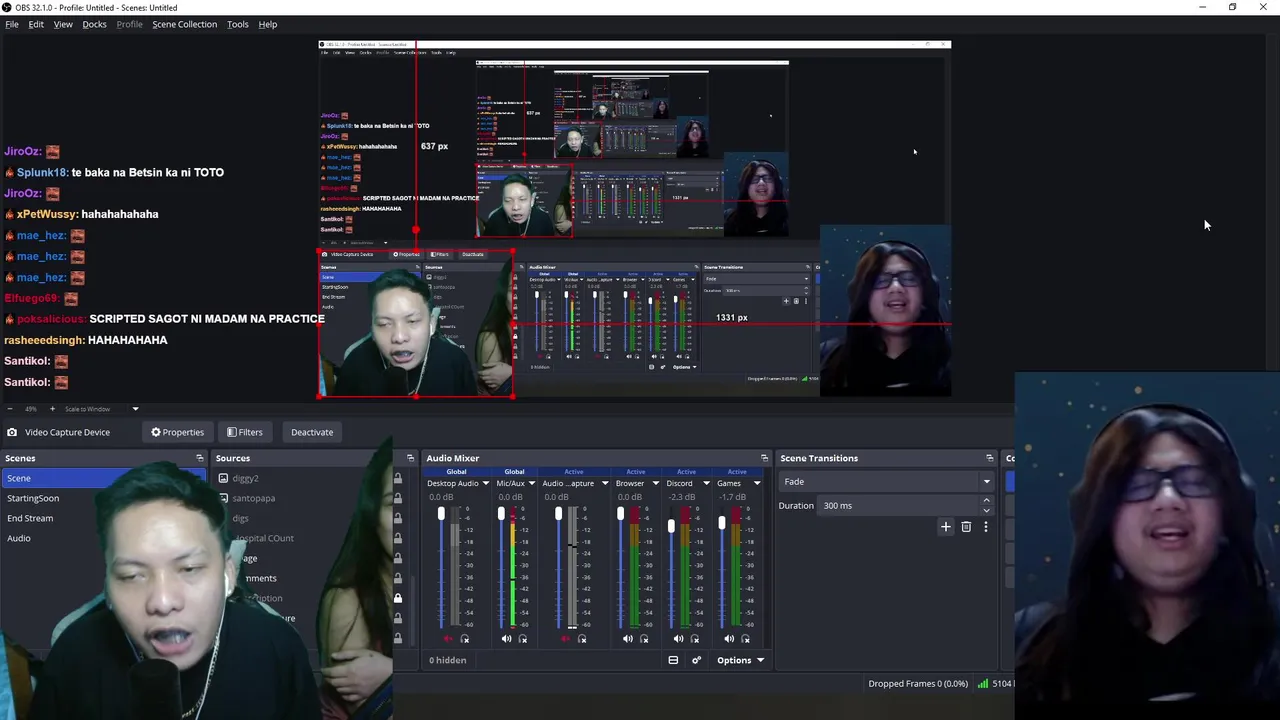The image size is (1280, 720).
Task: Toggle lock on diggy2 source
Action: [398, 478]
